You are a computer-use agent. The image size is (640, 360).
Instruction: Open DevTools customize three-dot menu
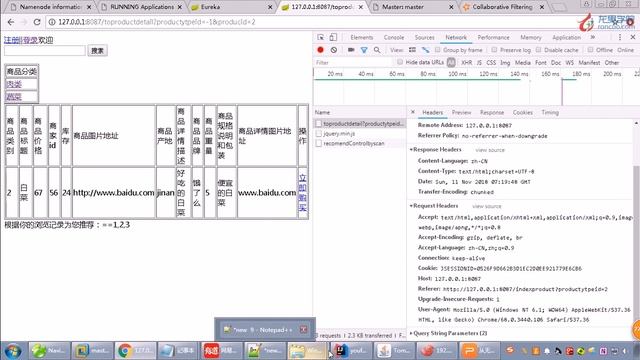tap(620, 37)
